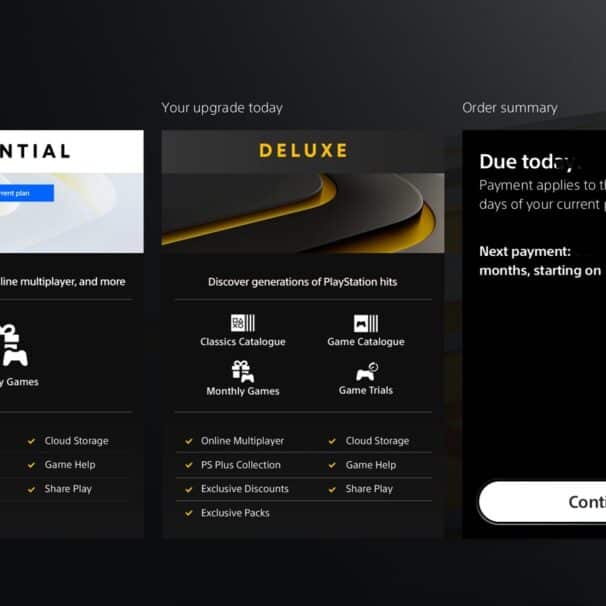Click checkmark next to Exclusive Packs

[x=189, y=513]
